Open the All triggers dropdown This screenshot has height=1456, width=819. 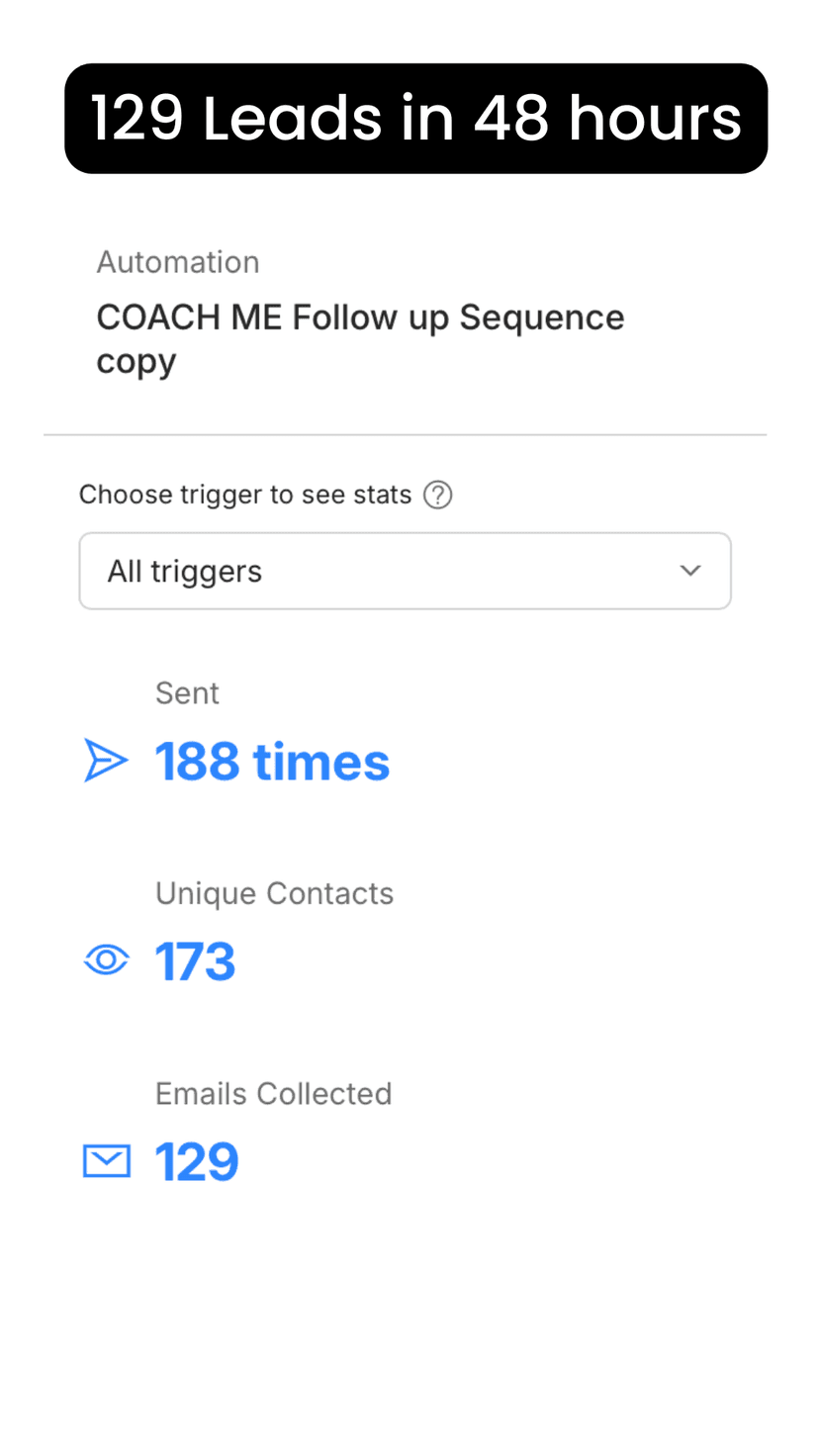[405, 571]
